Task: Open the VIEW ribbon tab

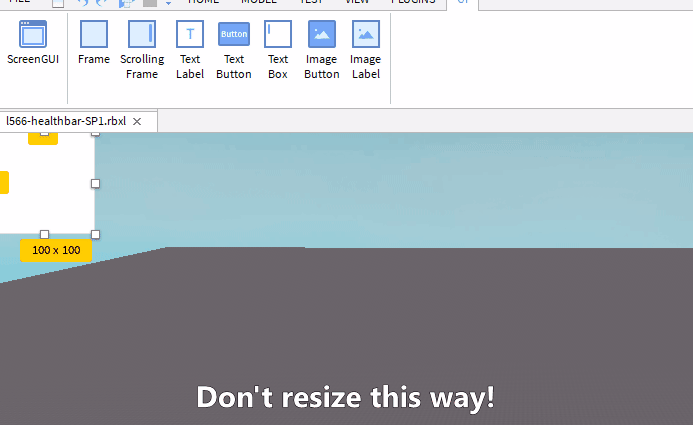Action: 357,2
